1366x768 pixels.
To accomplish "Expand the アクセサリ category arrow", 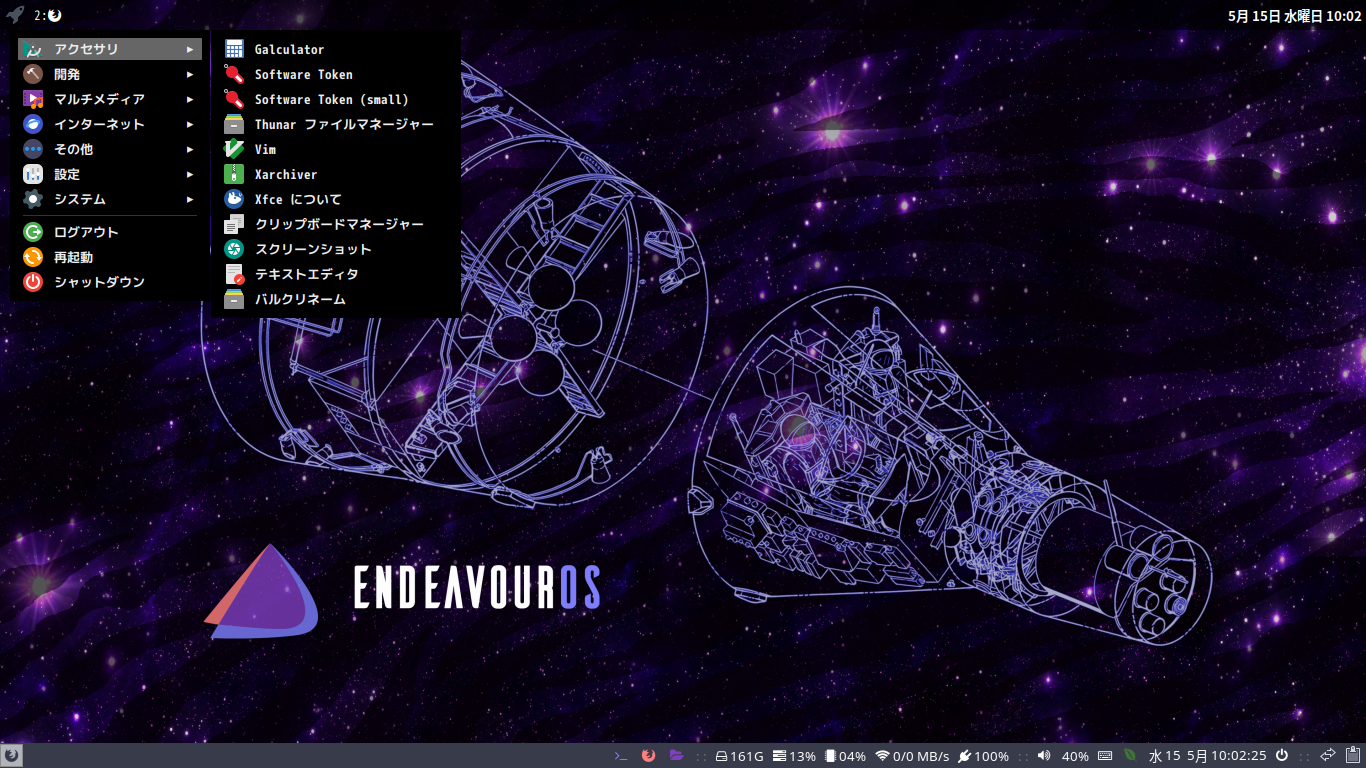I will pyautogui.click(x=190, y=49).
